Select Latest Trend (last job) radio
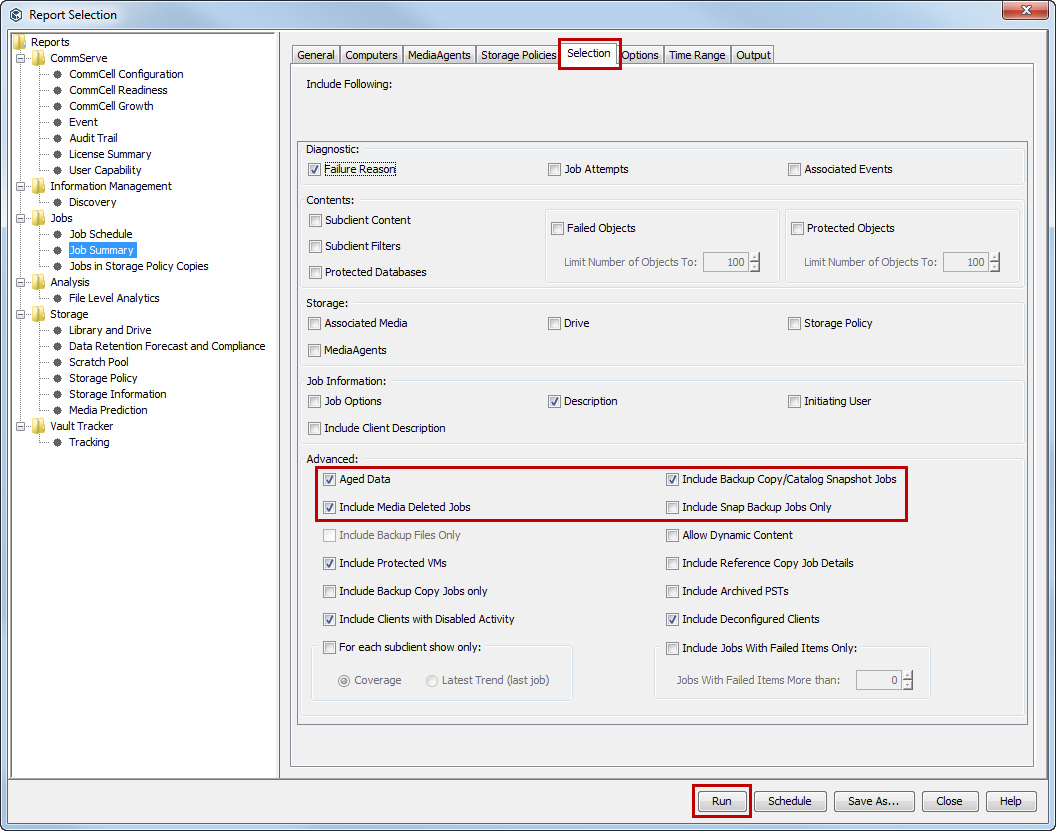This screenshot has height=831, width=1056. (x=432, y=681)
